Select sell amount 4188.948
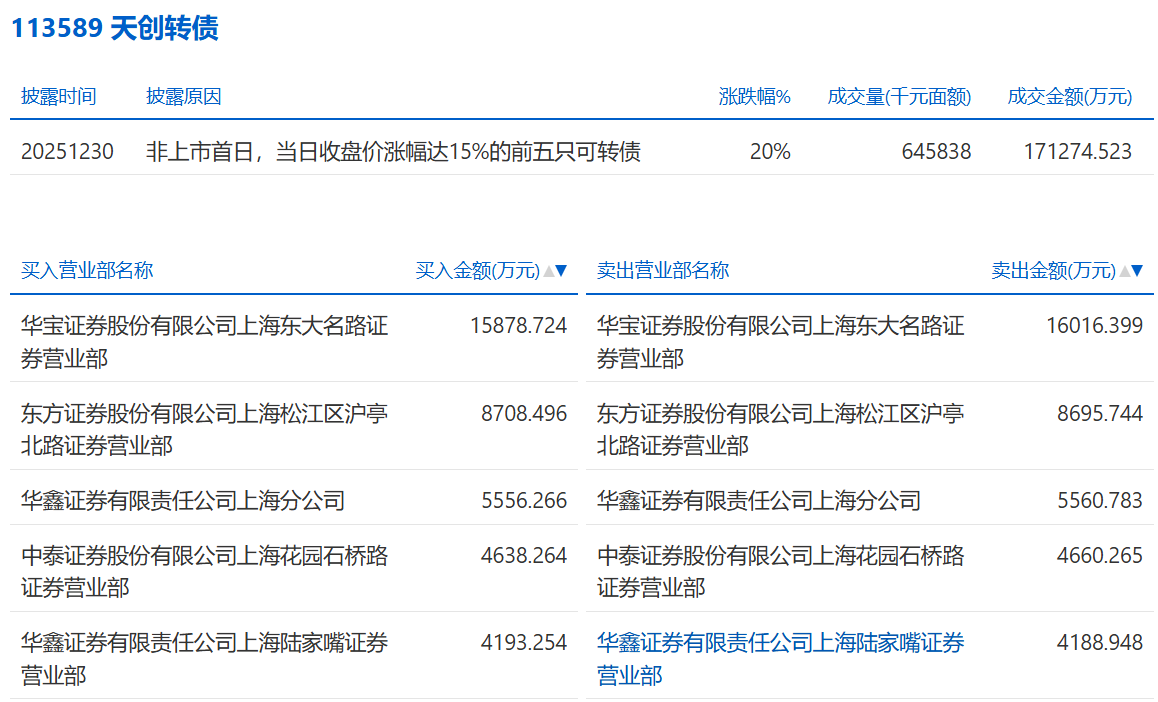The width and height of the screenshot is (1158, 702). point(1100,642)
